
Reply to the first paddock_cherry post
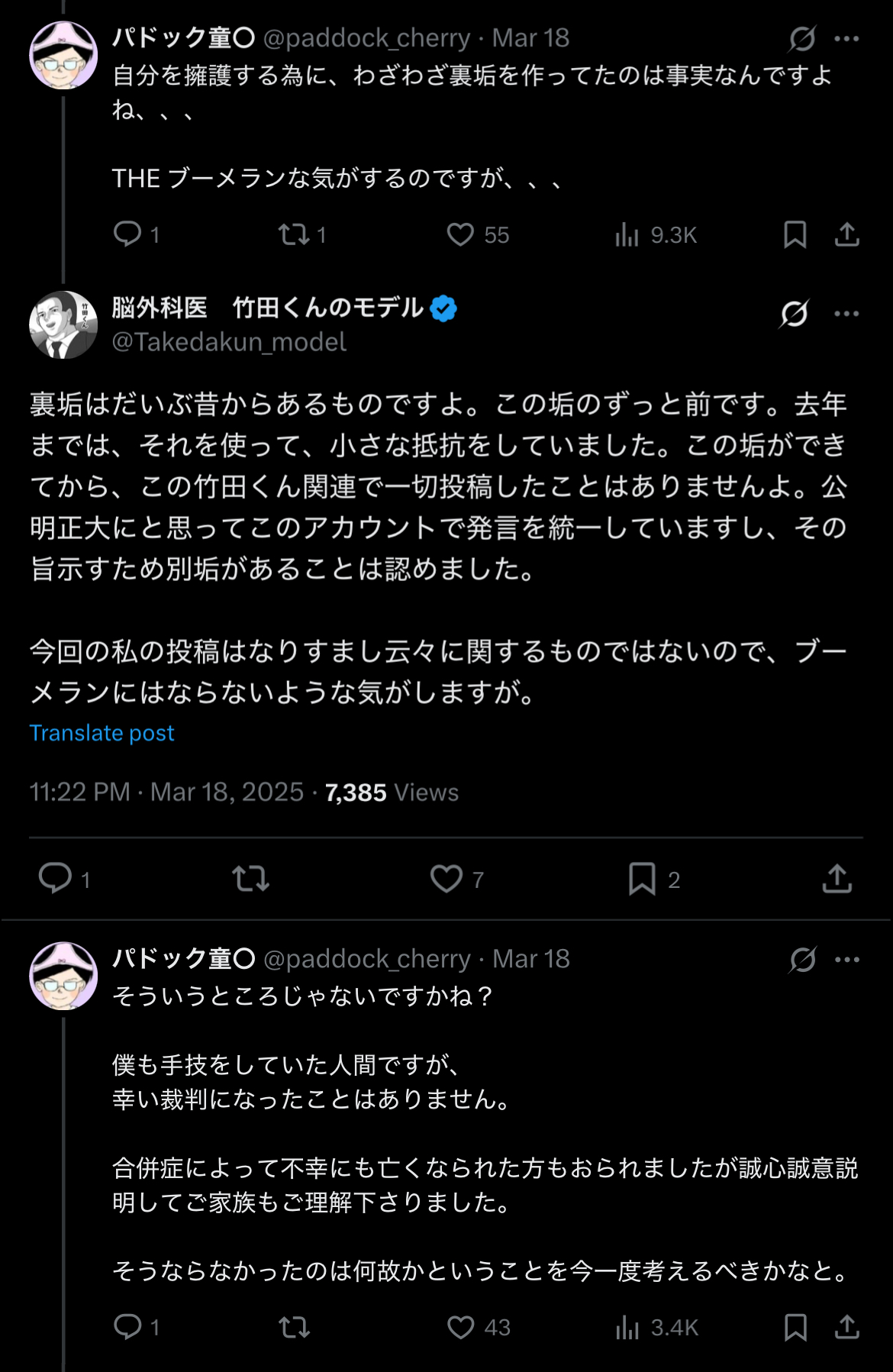point(127,234)
